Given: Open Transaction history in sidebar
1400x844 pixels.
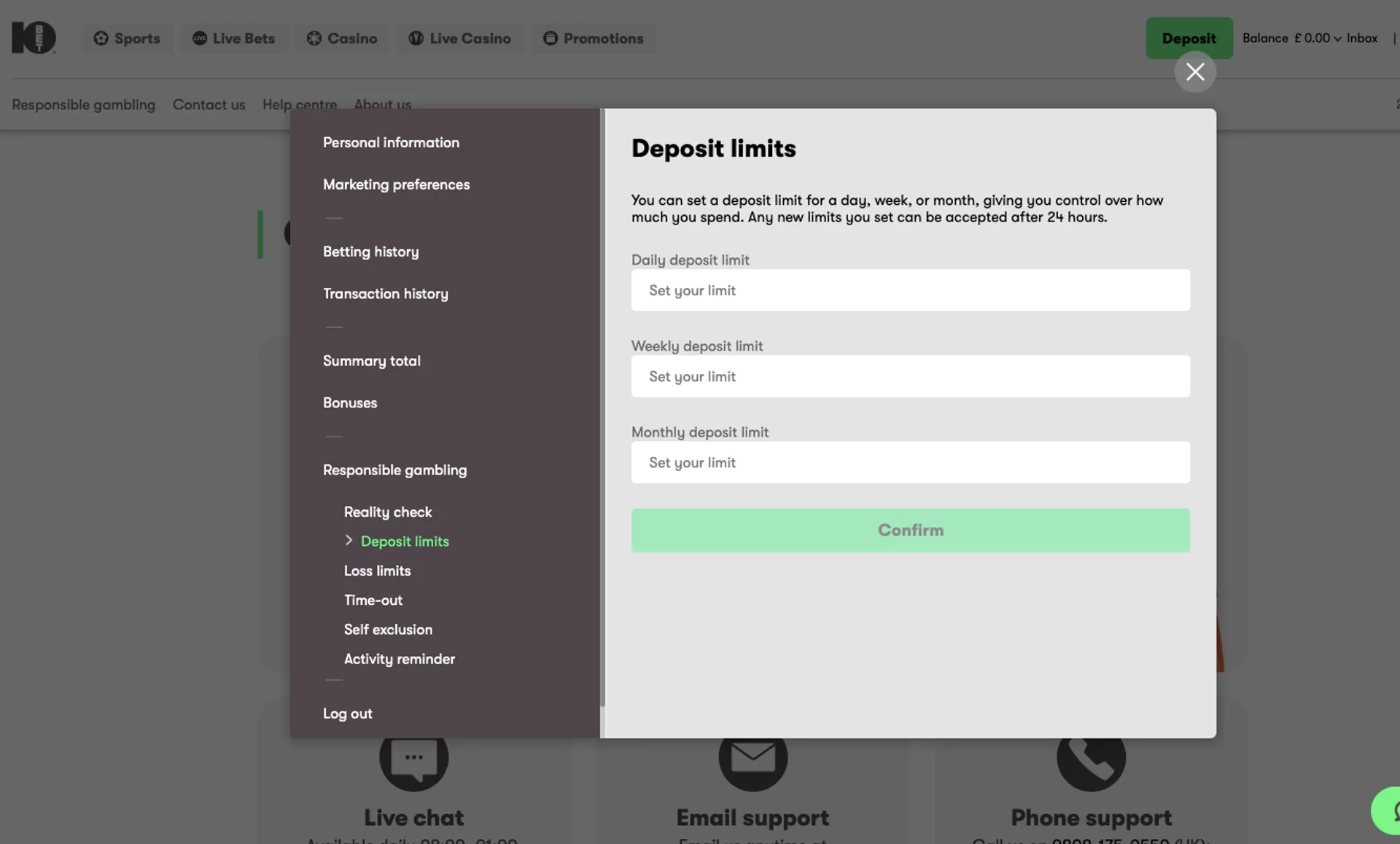Looking at the screenshot, I should [385, 294].
